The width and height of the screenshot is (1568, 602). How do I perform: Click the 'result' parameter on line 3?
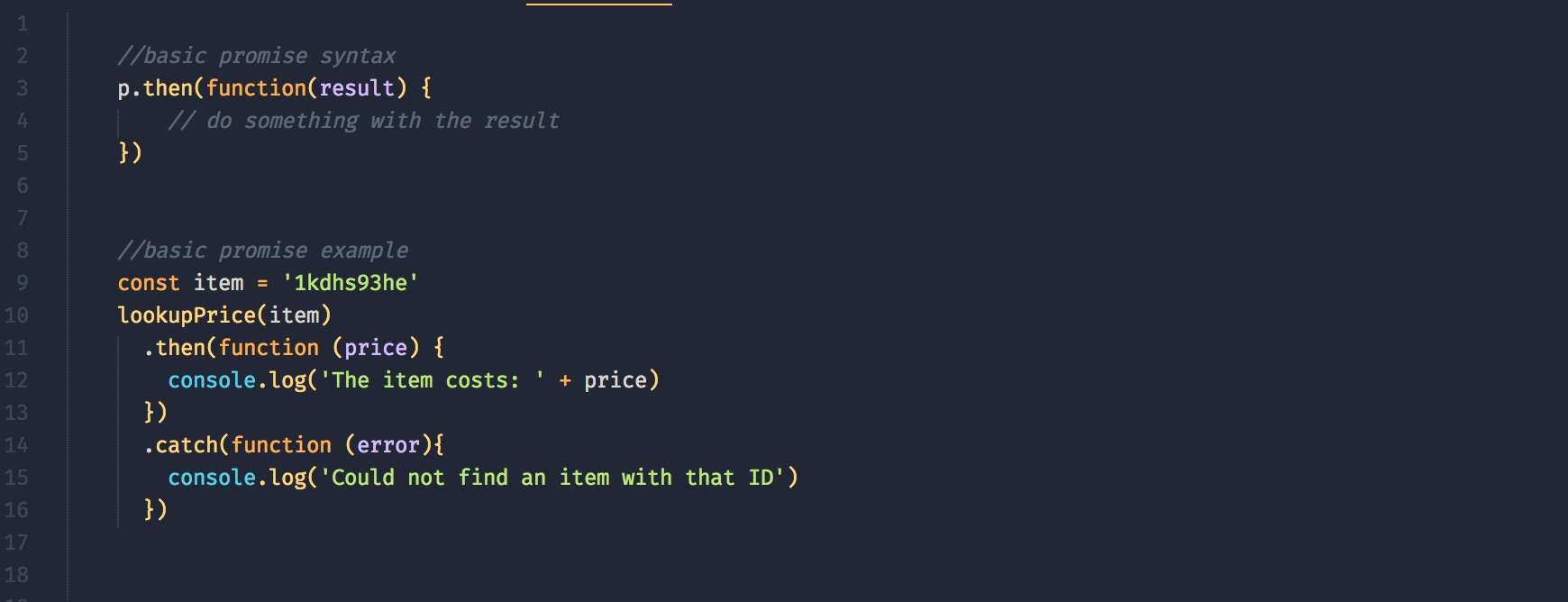[357, 88]
